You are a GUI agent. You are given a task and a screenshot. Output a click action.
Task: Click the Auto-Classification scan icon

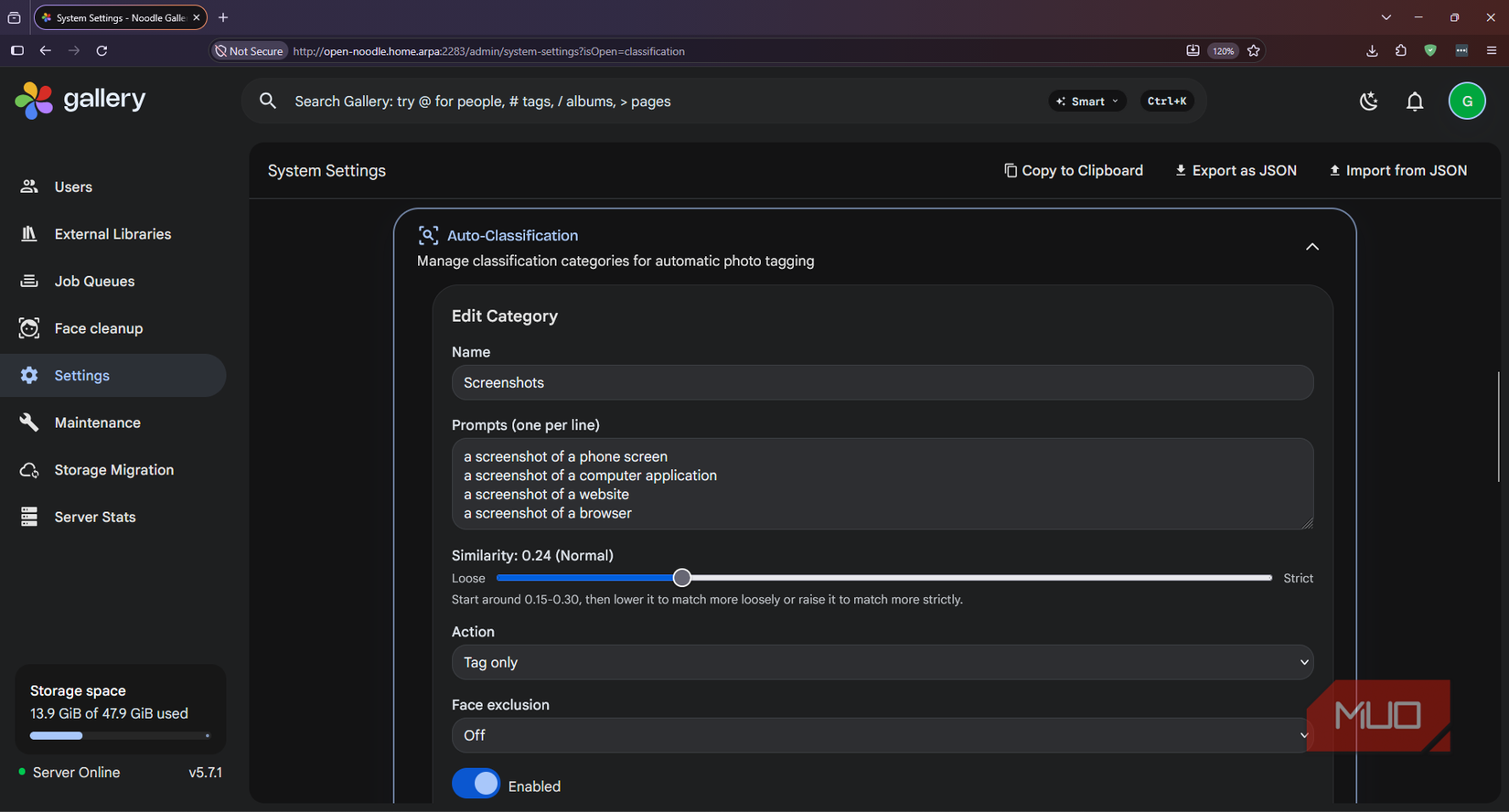(428, 235)
